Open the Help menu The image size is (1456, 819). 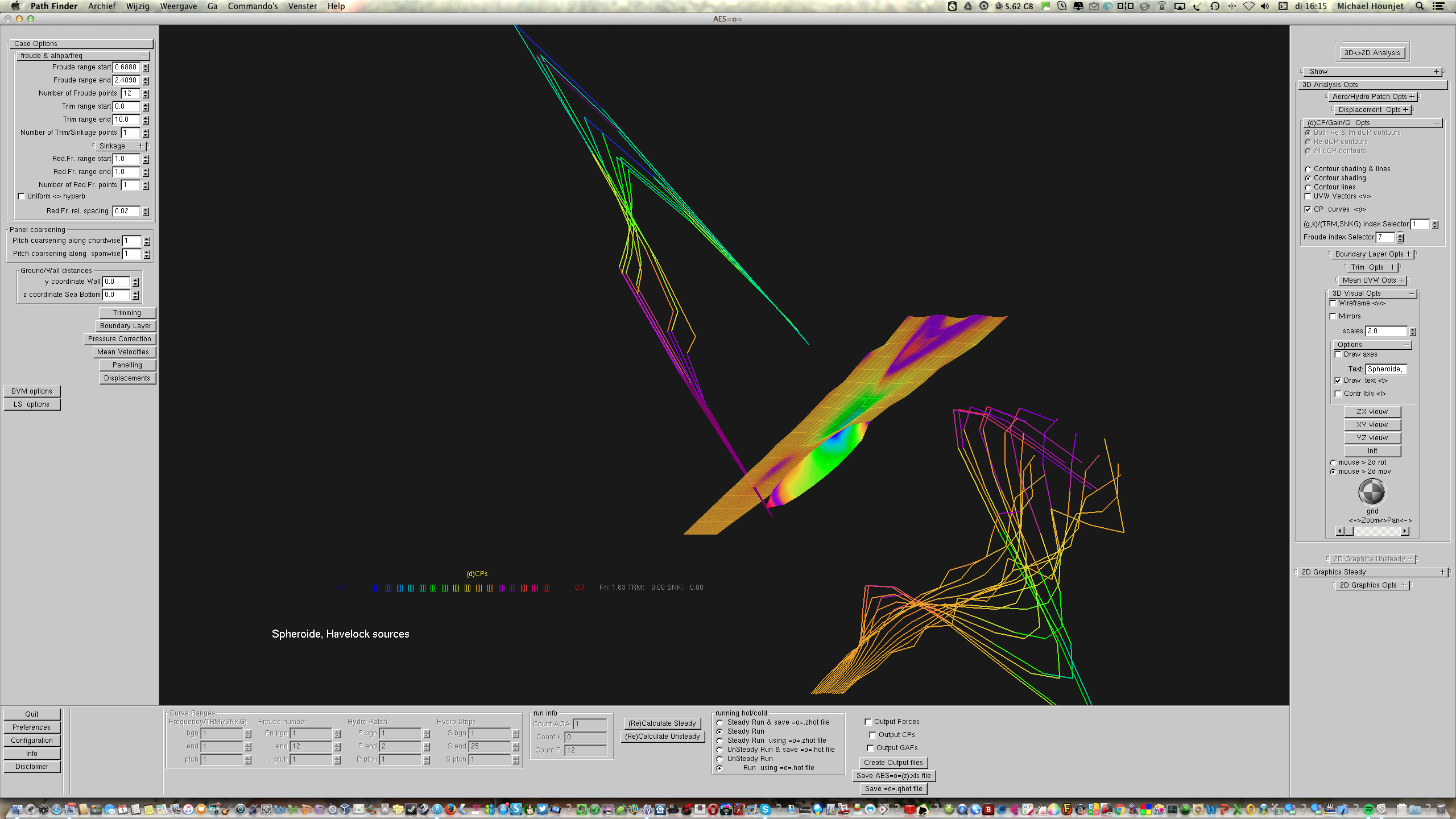[x=336, y=6]
